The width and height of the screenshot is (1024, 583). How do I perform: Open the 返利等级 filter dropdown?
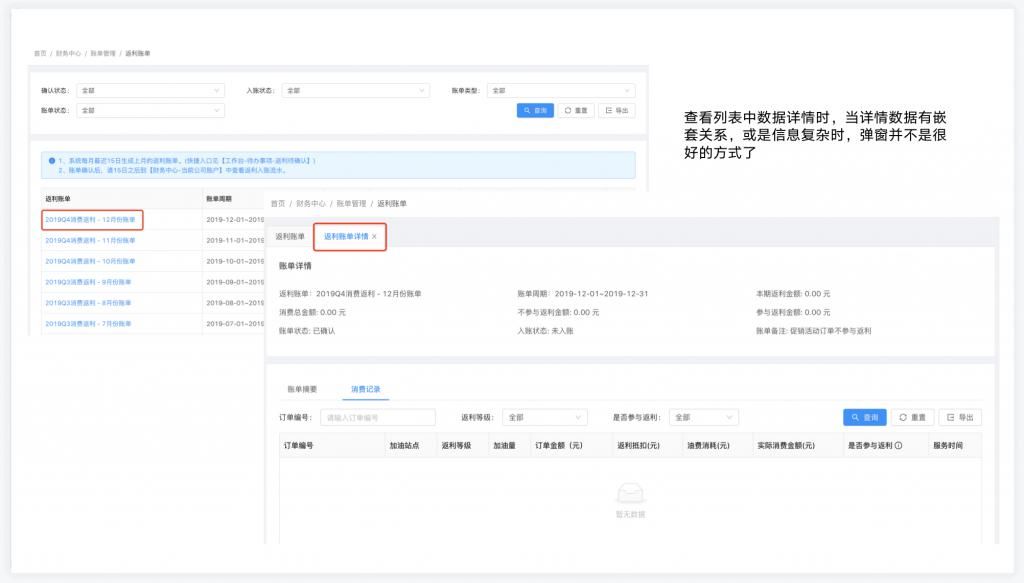547,417
